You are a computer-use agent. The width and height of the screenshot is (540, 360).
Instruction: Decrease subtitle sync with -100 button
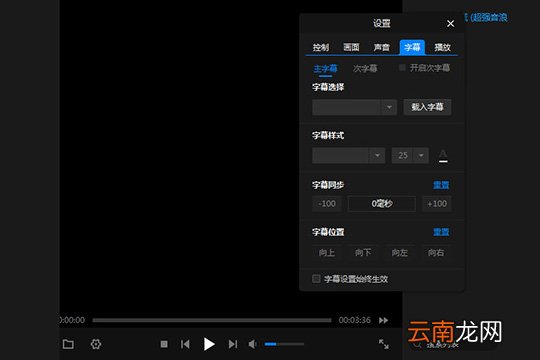tap(327, 204)
